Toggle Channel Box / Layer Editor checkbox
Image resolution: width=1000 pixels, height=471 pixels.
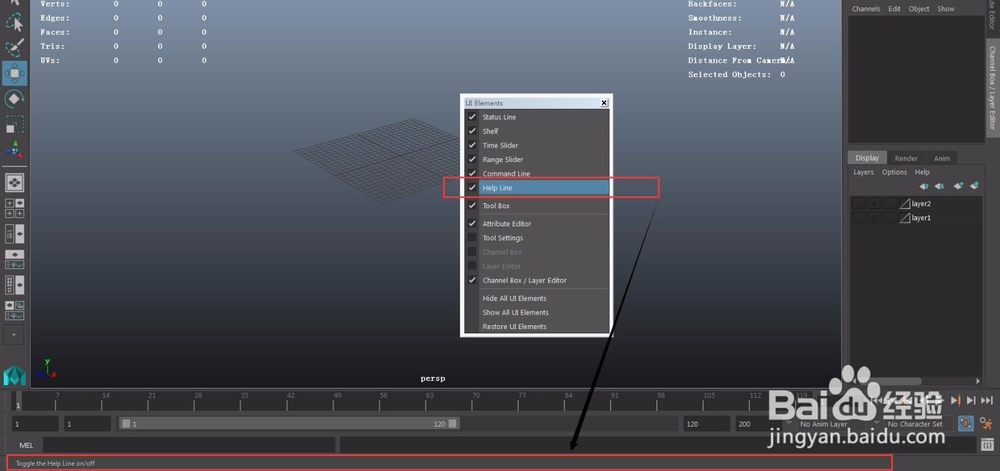point(472,280)
